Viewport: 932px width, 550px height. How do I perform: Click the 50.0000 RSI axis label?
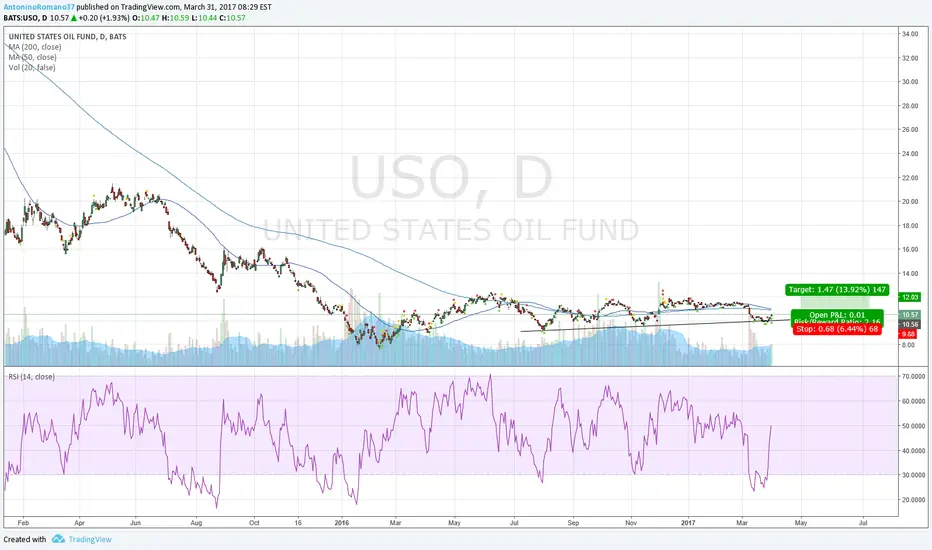(x=914, y=426)
